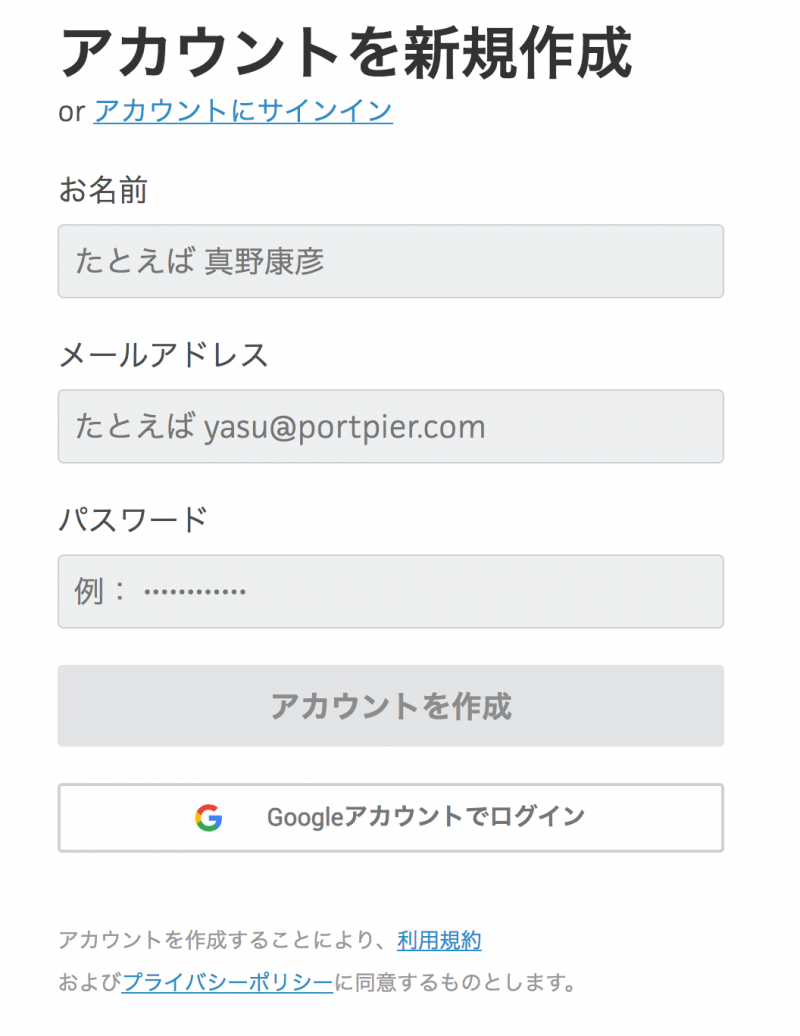The width and height of the screenshot is (800, 1036).
Task: Select the メールアドレス input field
Action: pos(390,426)
